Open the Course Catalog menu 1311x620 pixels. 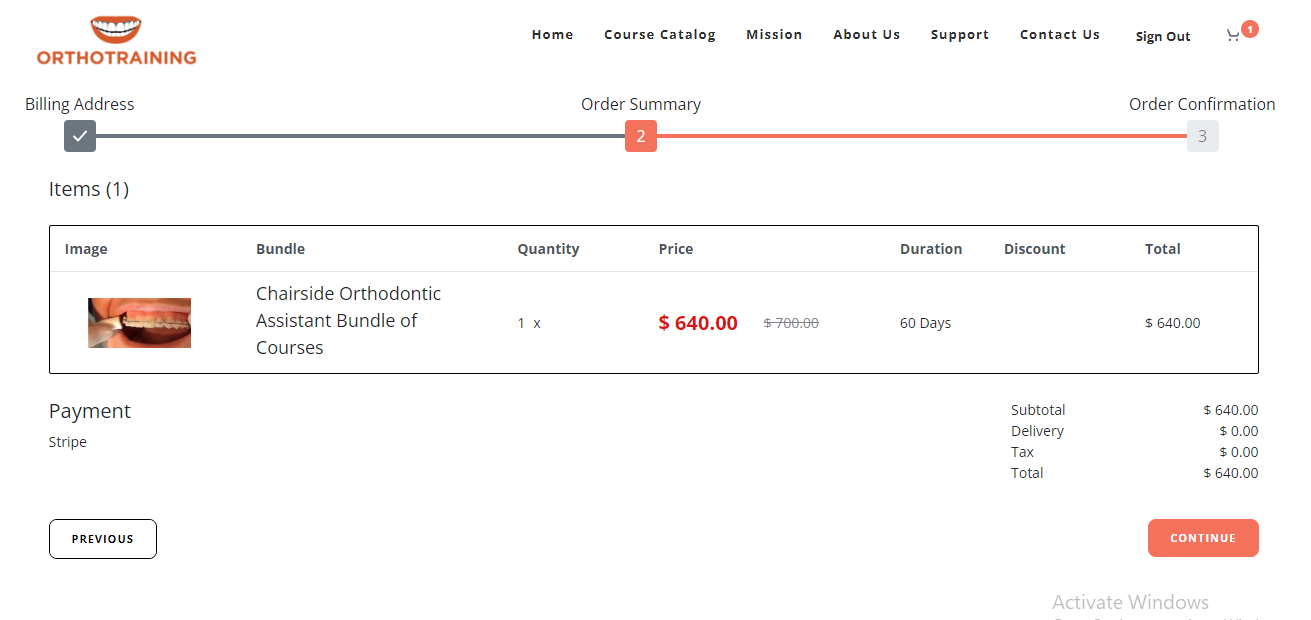pos(660,35)
